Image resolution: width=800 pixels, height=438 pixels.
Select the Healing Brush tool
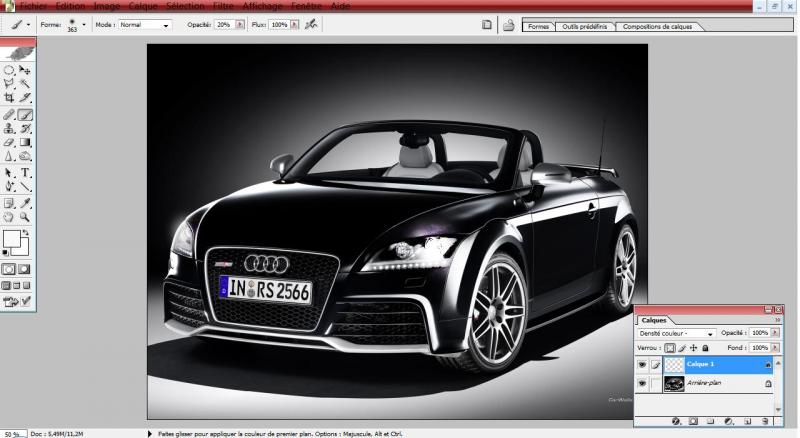9,115
